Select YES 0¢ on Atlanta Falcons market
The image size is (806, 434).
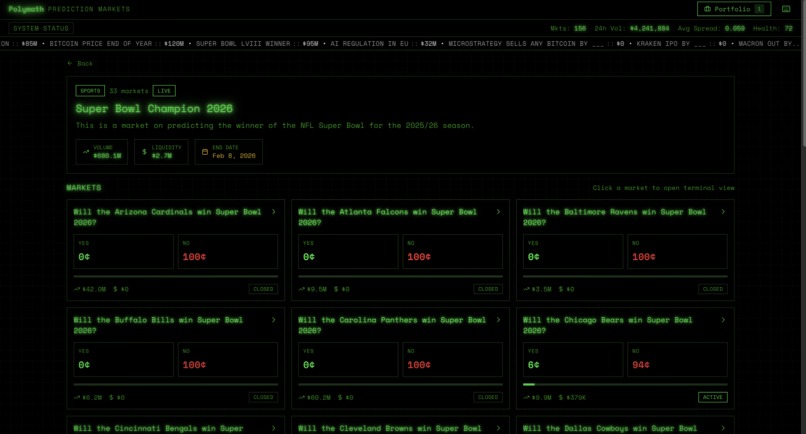click(348, 251)
